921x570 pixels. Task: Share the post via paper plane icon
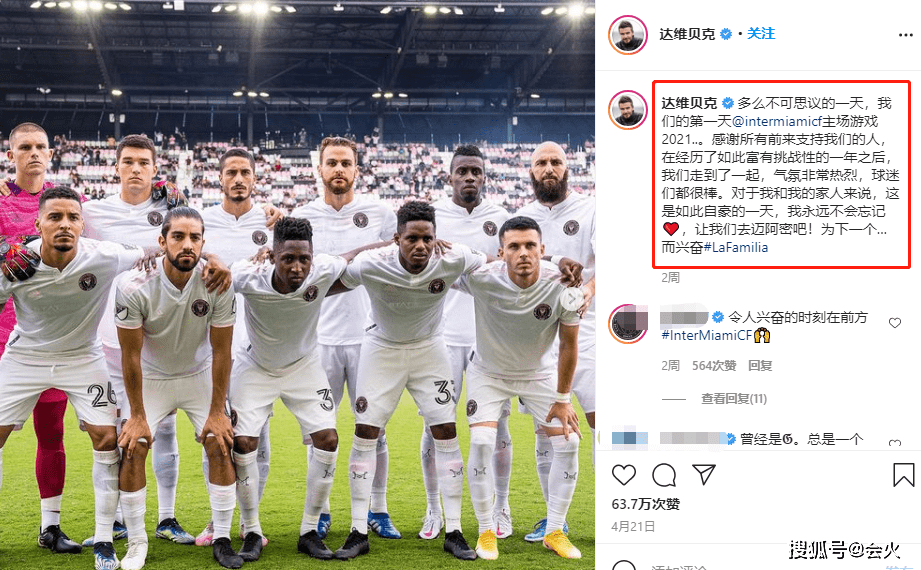703,474
